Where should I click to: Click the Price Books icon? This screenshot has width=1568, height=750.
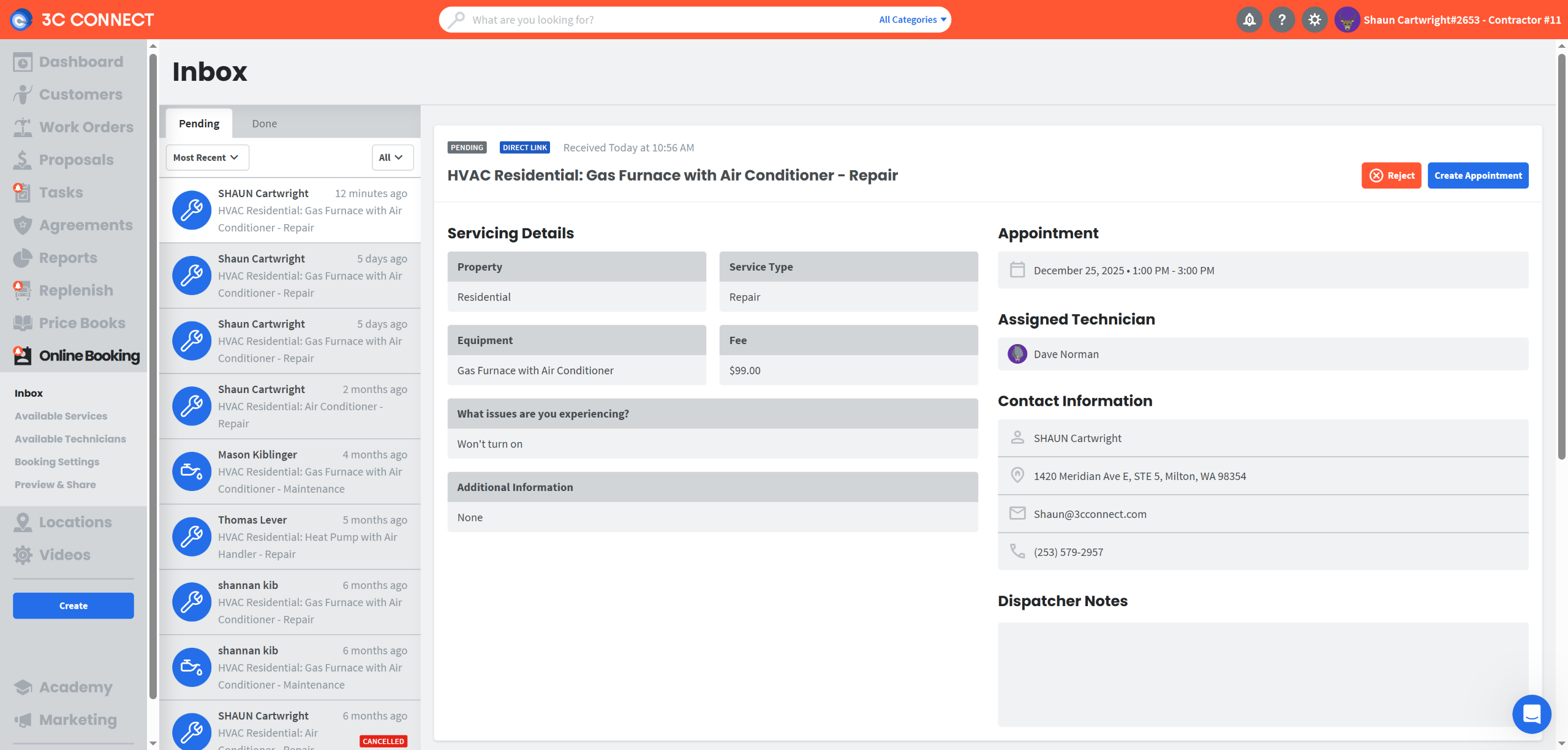coord(23,323)
